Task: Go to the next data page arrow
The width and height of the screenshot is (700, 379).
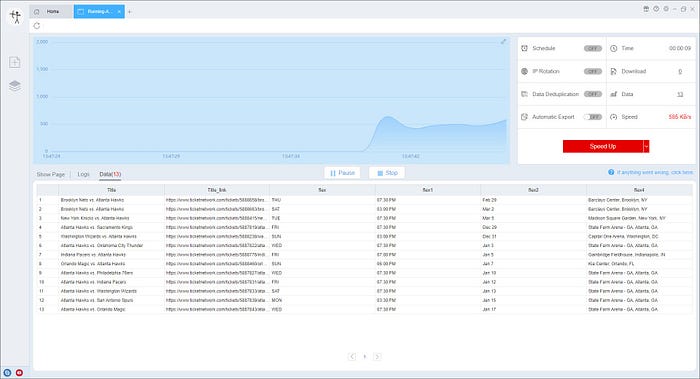Action: coord(377,356)
